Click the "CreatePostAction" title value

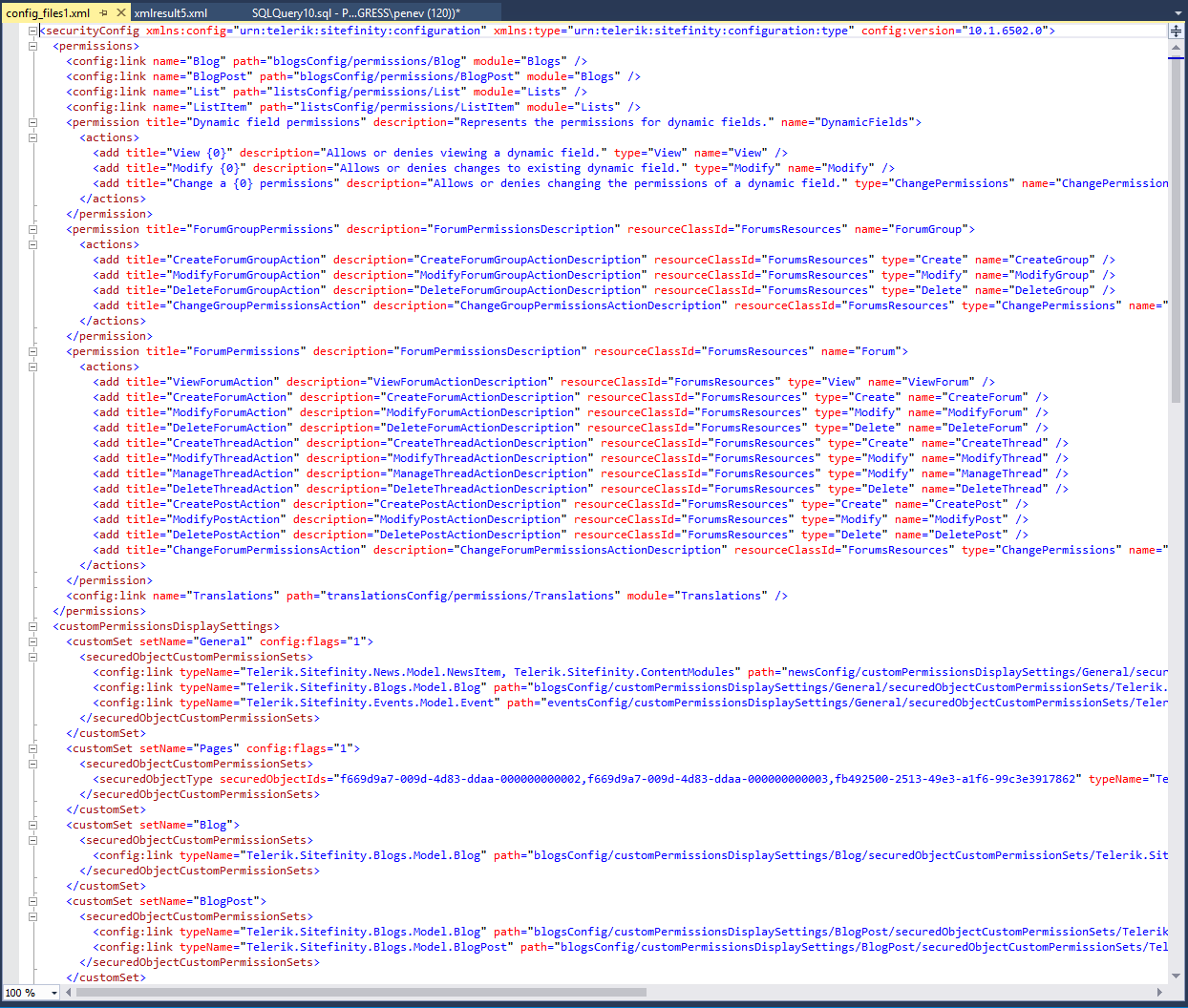coord(226,504)
